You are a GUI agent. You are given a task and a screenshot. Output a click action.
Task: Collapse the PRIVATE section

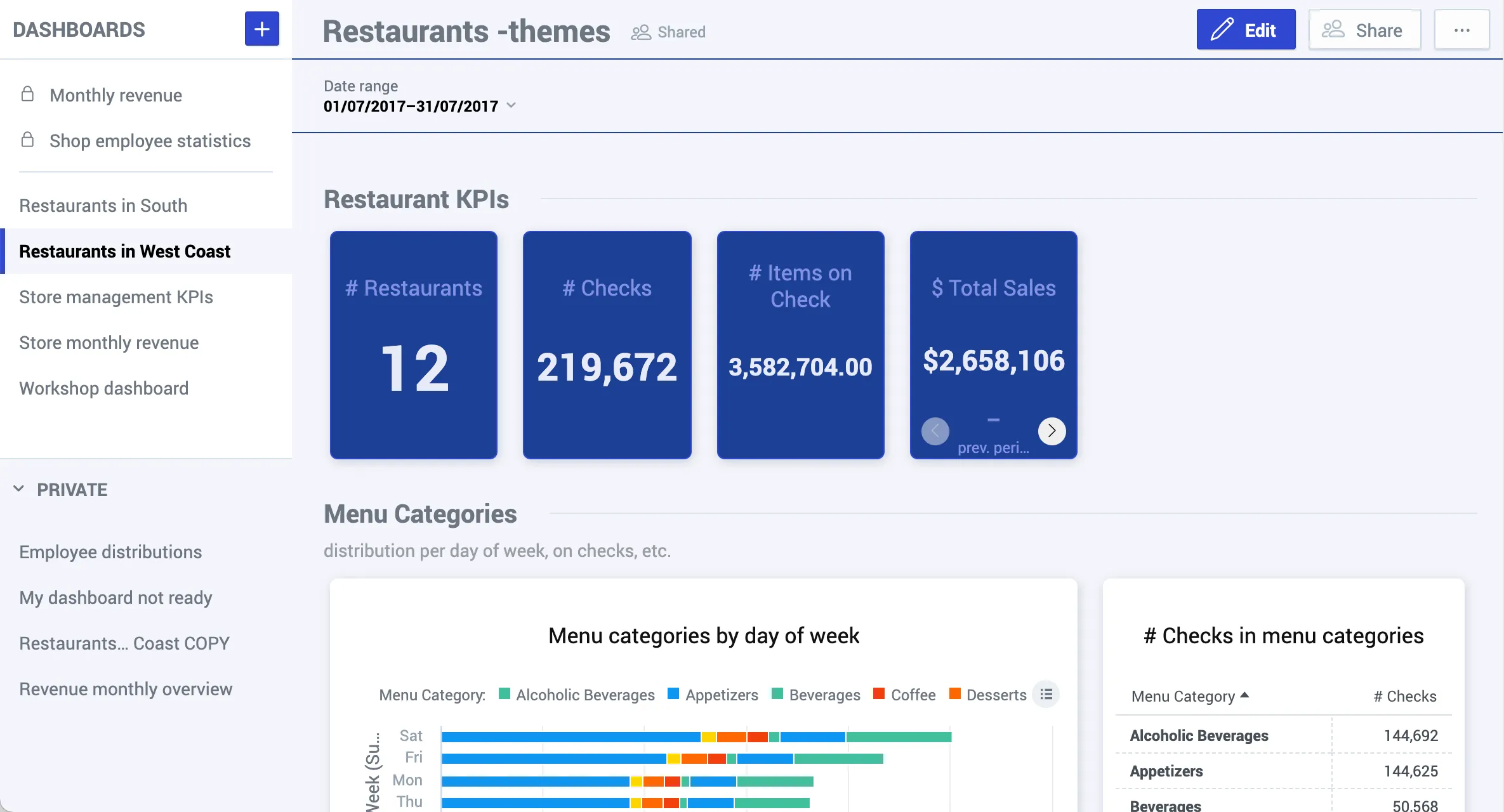pos(18,488)
